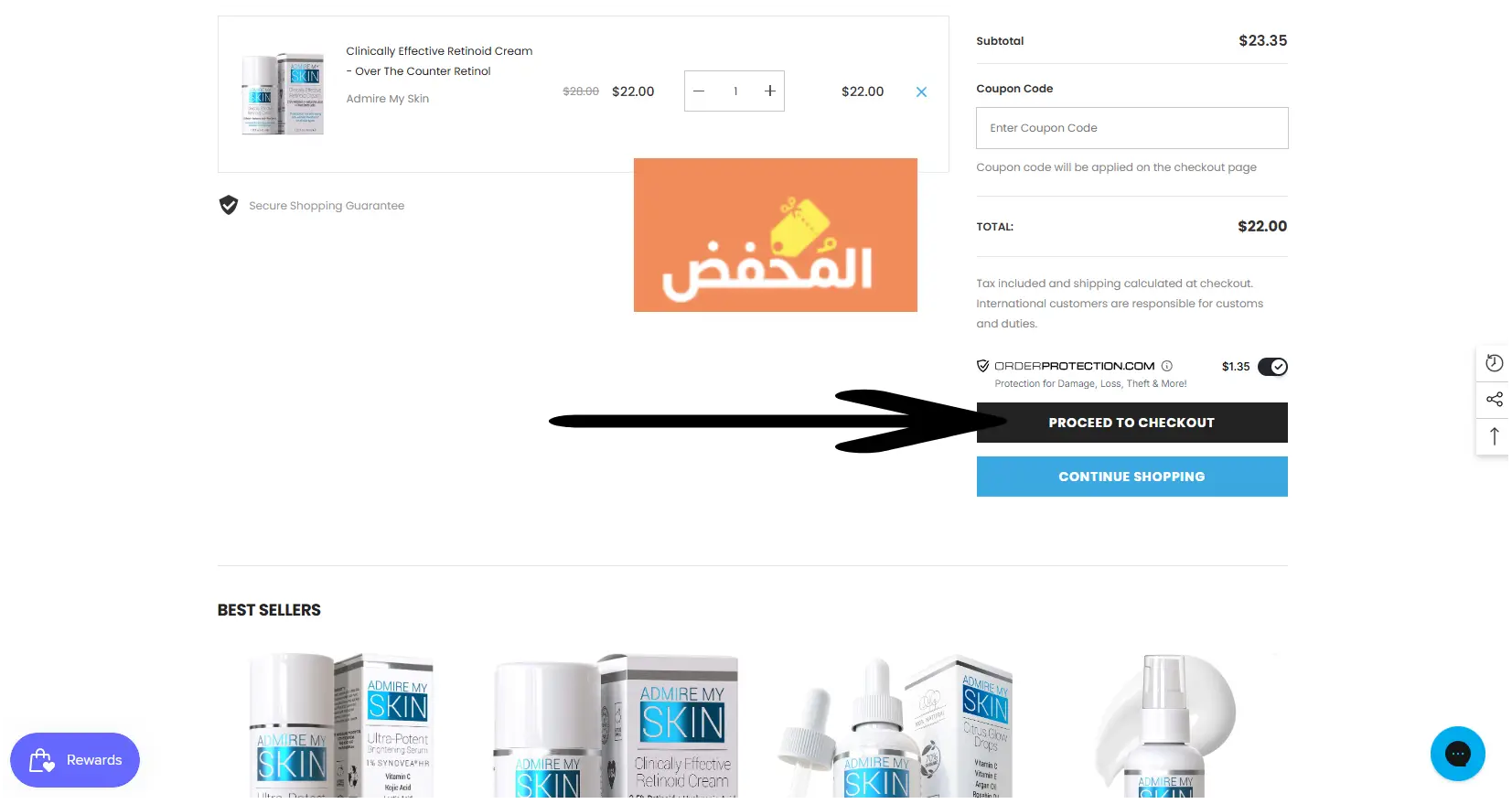
Task: Click Proceed to Checkout button
Action: coord(1131,423)
